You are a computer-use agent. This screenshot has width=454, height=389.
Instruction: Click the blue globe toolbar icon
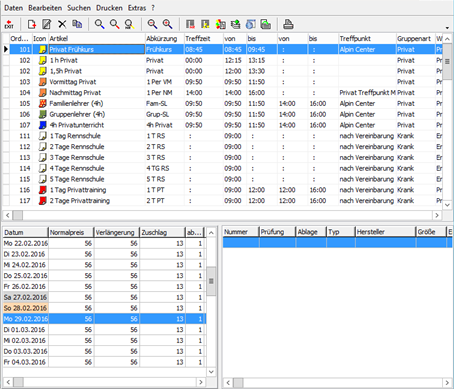tap(251, 24)
